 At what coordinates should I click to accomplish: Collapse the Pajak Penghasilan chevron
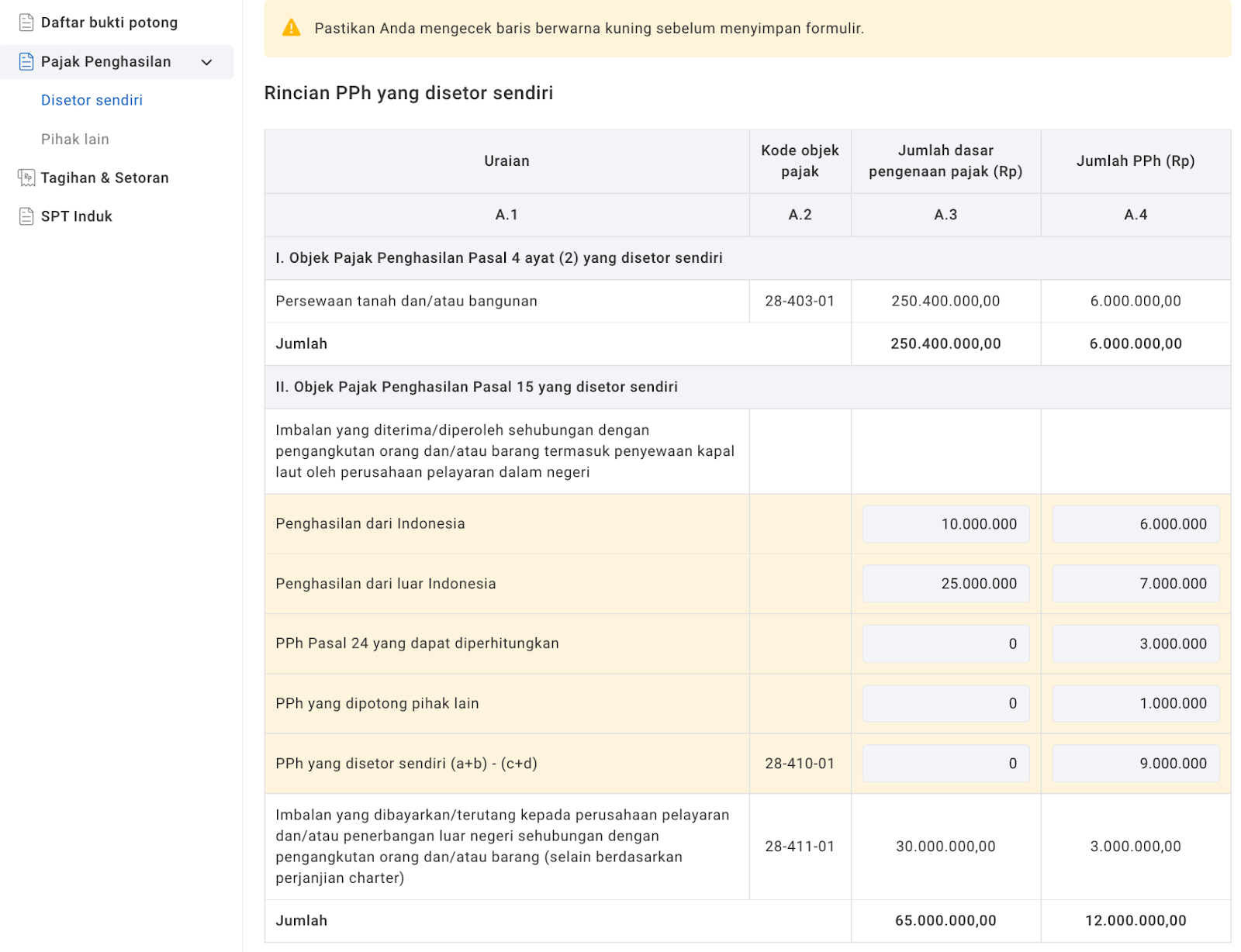pos(207,62)
